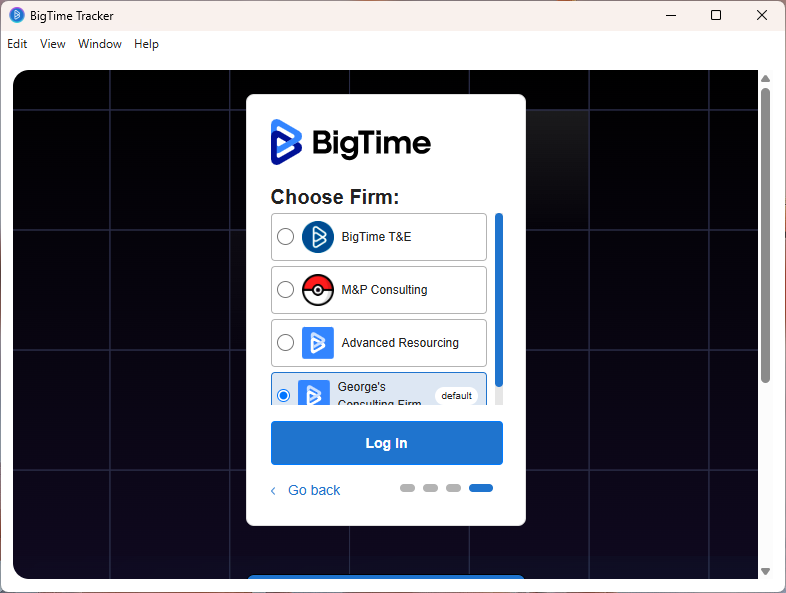
Task: Open the View menu
Action: pos(53,44)
